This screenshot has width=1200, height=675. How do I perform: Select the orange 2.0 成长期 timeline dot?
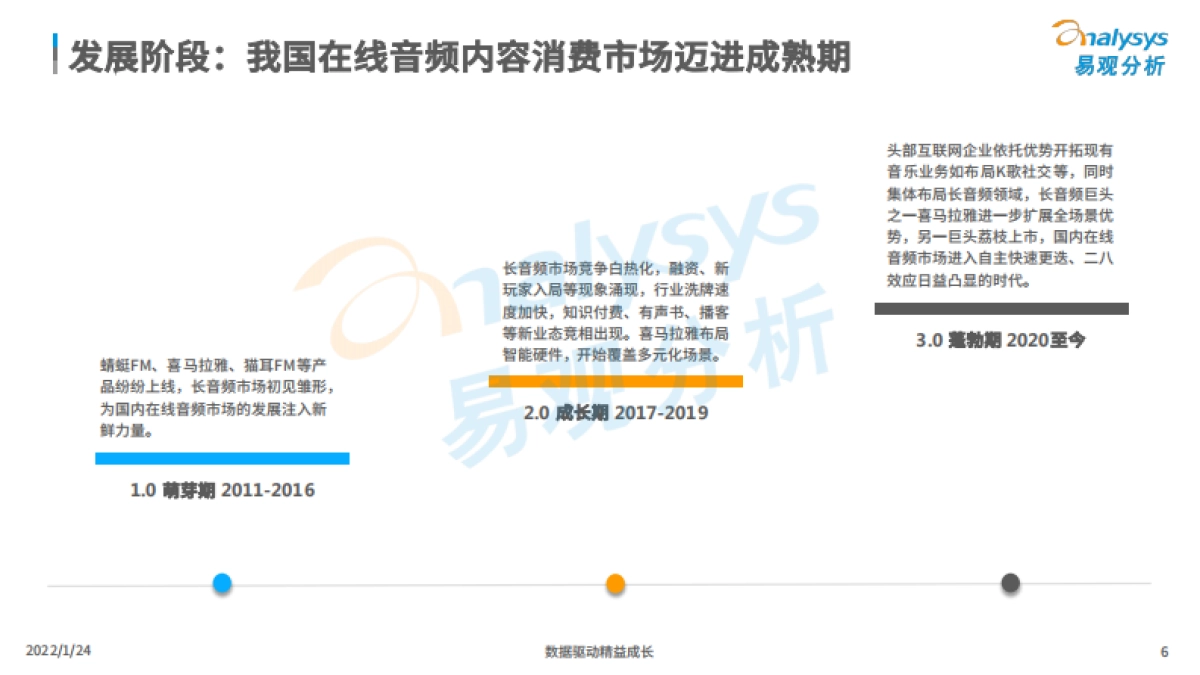[617, 582]
